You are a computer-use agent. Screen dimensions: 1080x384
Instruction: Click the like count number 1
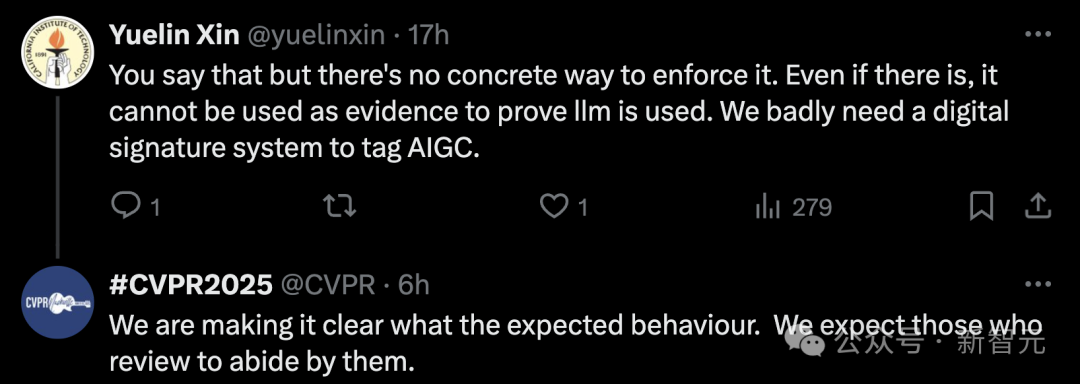[x=583, y=207]
